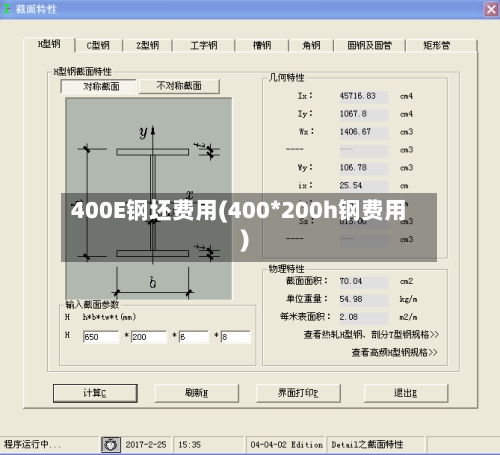
Task: Click the Iy value 1067.8
Action: click(364, 114)
